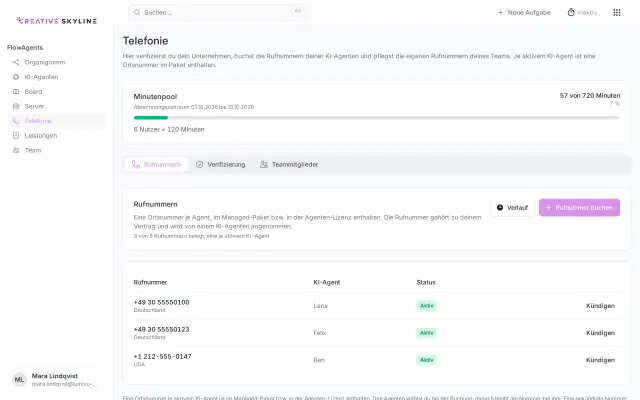
Task: Click the Server sidebar icon
Action: pos(16,107)
